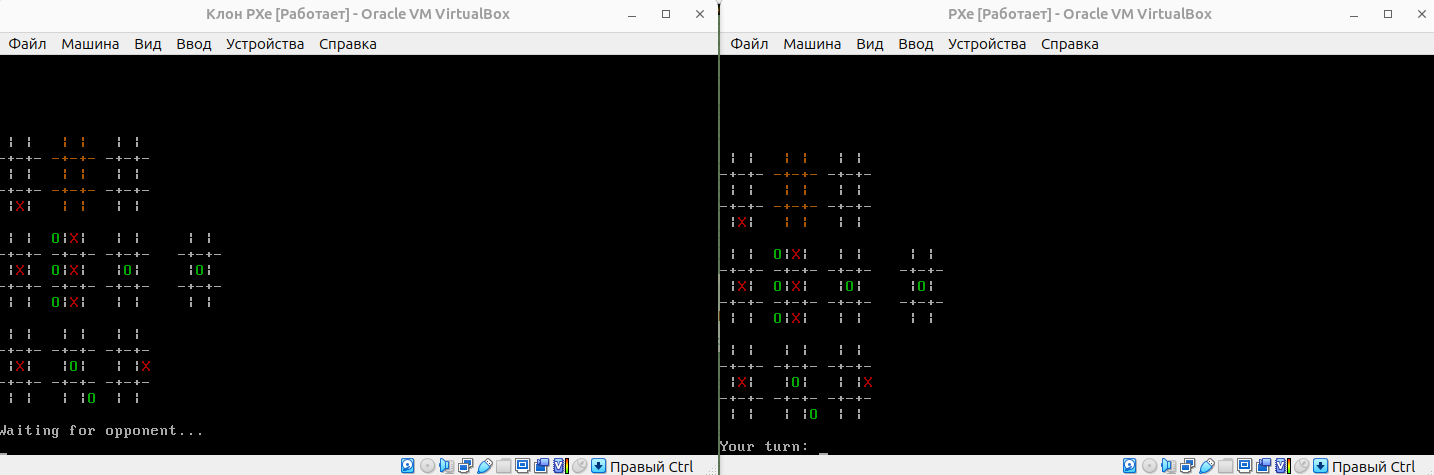Open Машина menu in Клон PXe window
The height and width of the screenshot is (475, 1434).
[x=90, y=44]
